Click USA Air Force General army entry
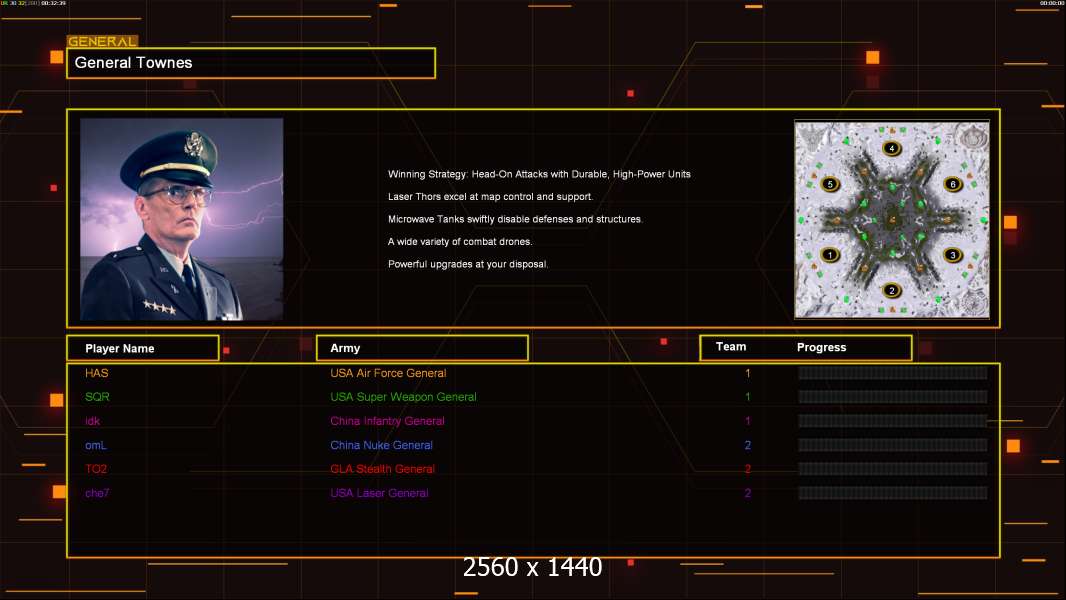Image resolution: width=1066 pixels, height=600 pixels. coord(388,373)
